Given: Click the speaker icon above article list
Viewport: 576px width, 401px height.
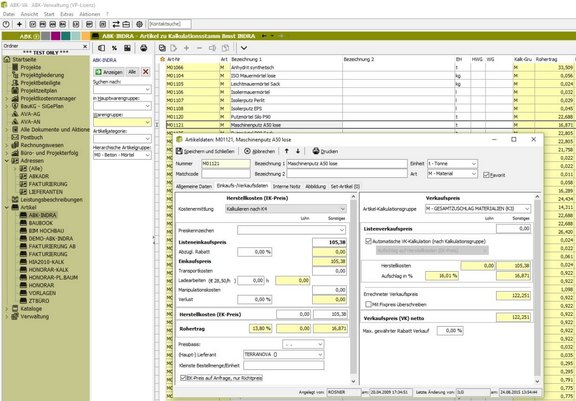Looking at the screenshot, I should (x=212, y=48).
